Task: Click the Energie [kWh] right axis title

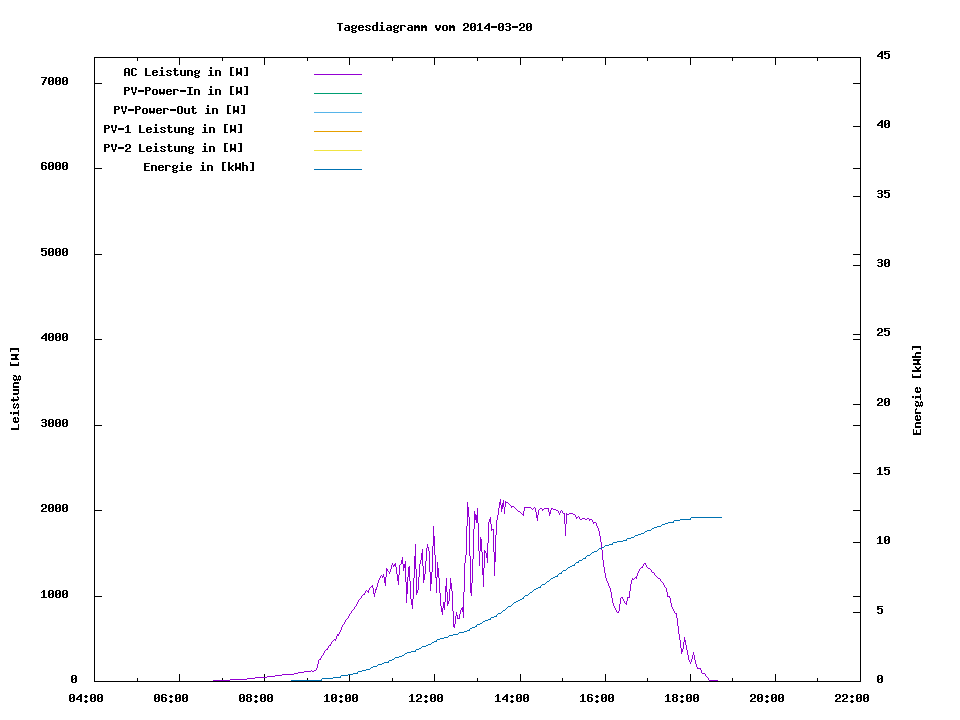Action: [917, 390]
